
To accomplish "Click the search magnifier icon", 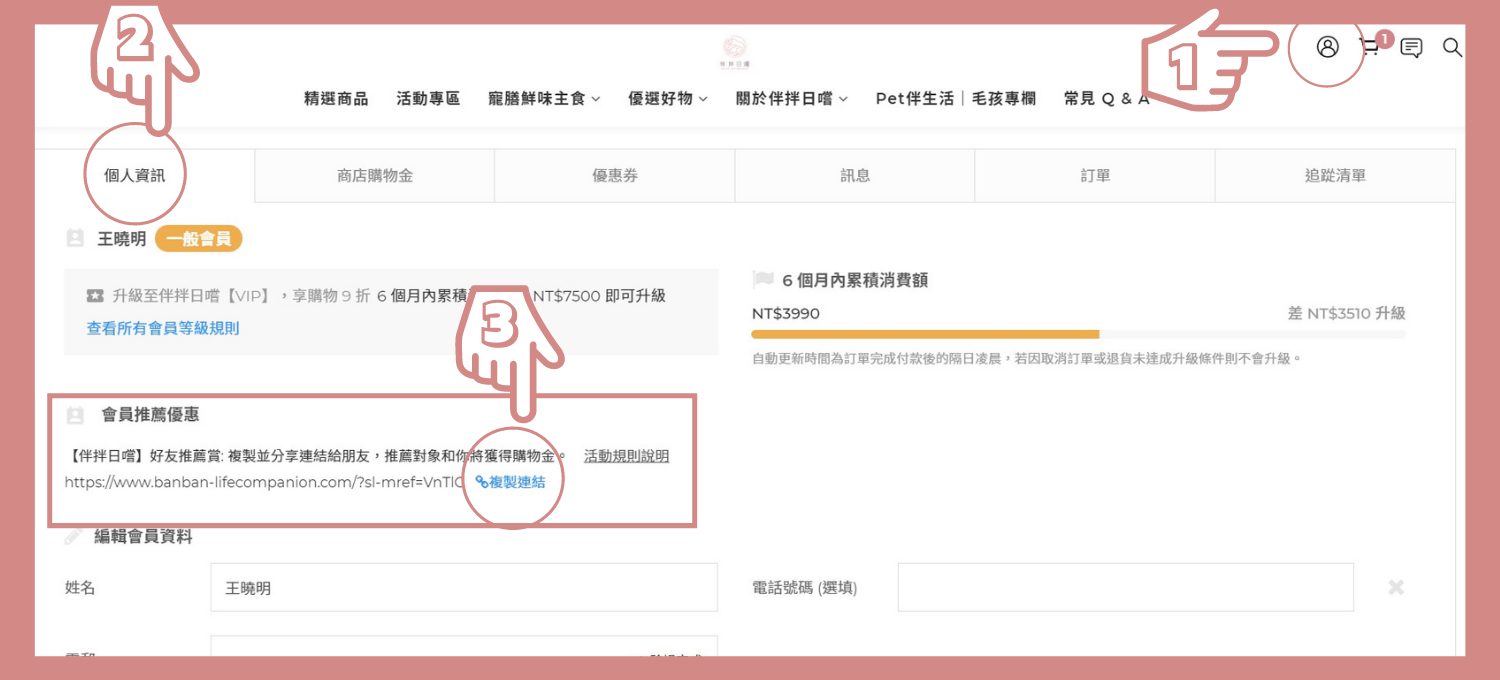I will click(1452, 47).
